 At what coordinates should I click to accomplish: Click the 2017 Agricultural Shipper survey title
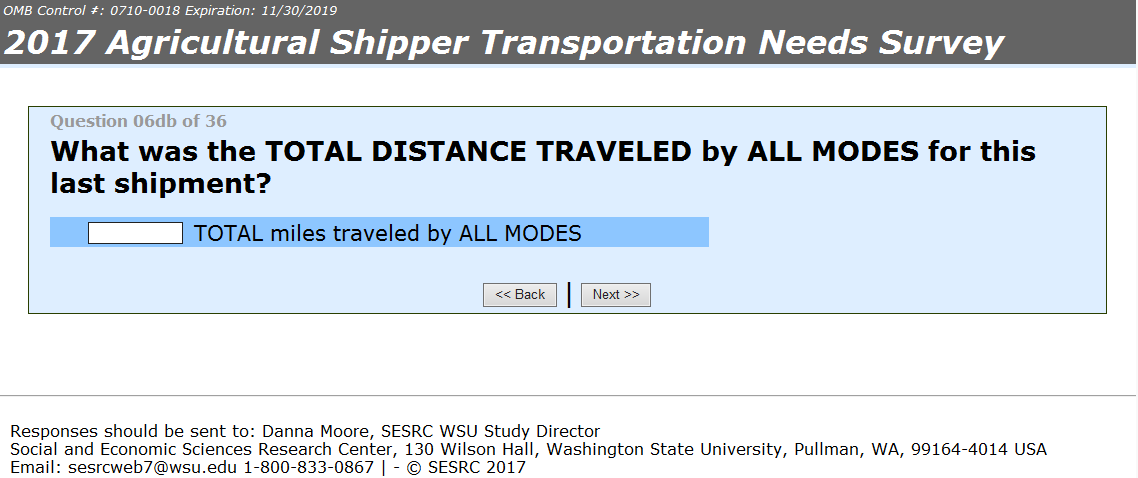[504, 43]
